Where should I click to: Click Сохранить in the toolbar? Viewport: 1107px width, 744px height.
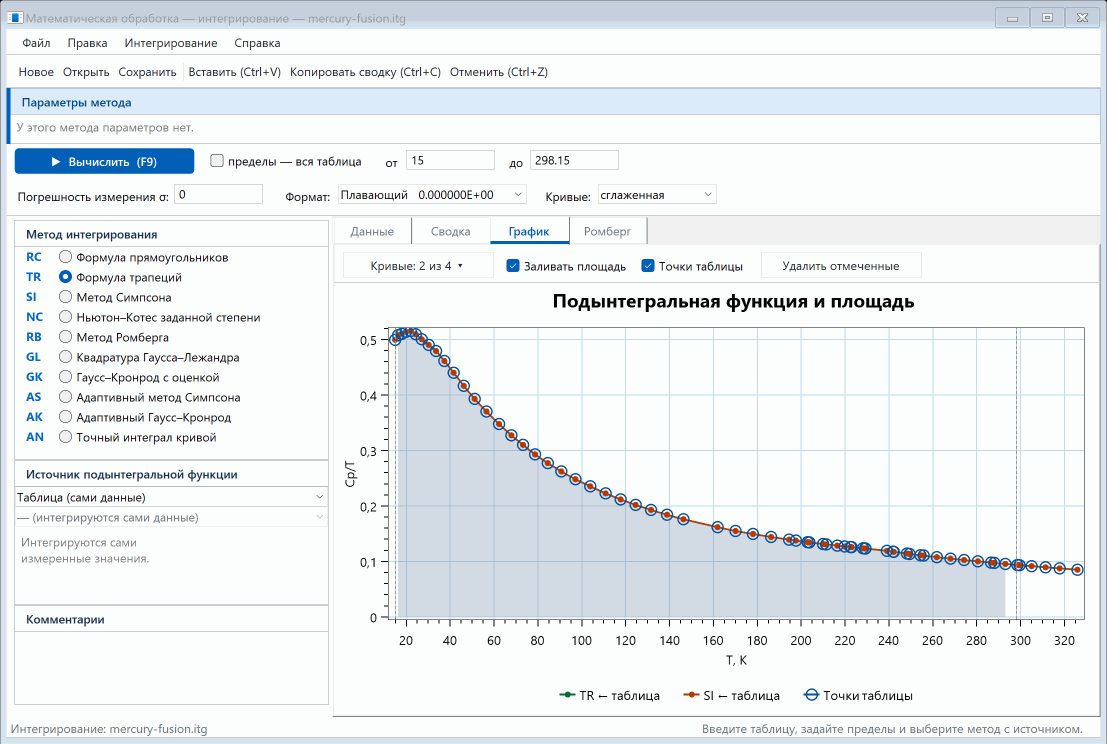tap(148, 72)
